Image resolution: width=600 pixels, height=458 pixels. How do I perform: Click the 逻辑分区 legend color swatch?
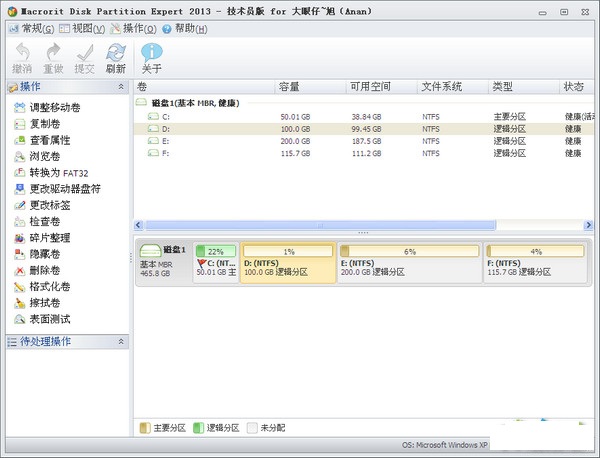(198, 428)
